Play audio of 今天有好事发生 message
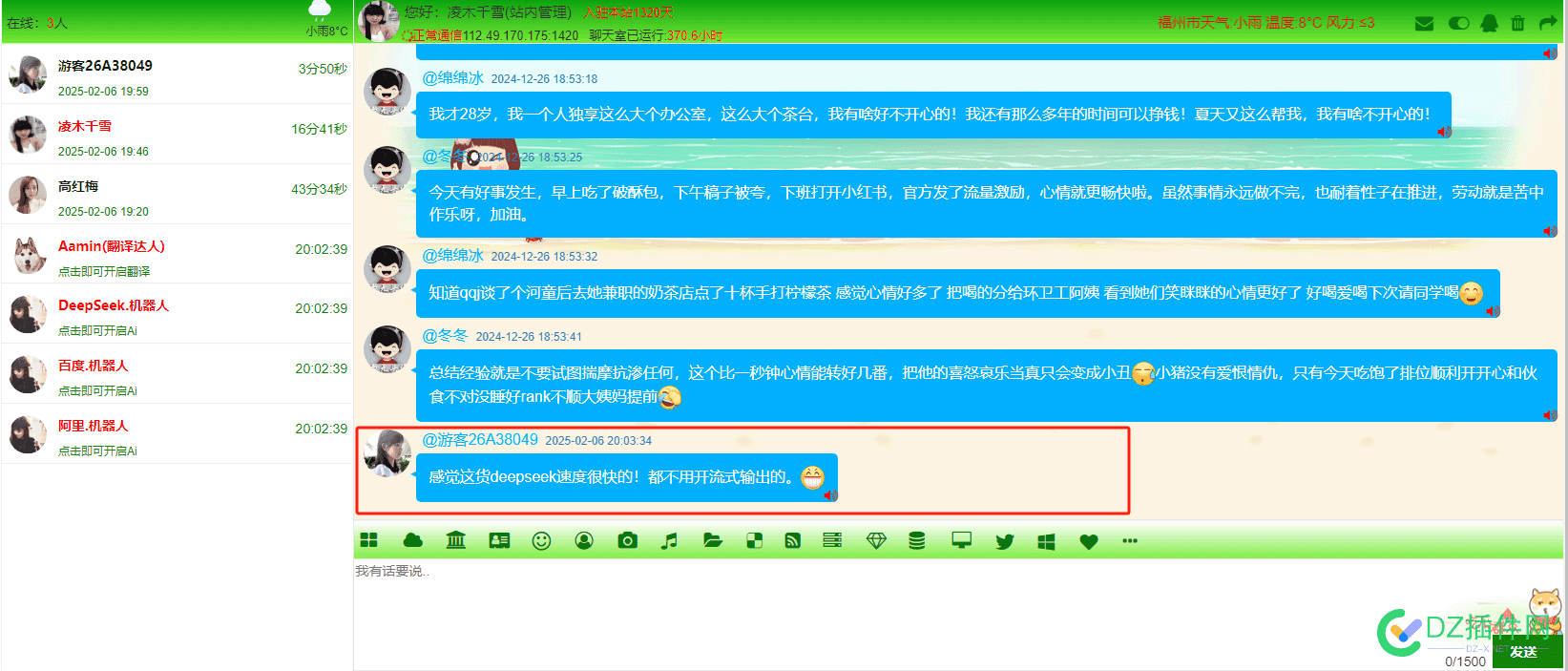The width and height of the screenshot is (1568, 671). (x=1550, y=231)
